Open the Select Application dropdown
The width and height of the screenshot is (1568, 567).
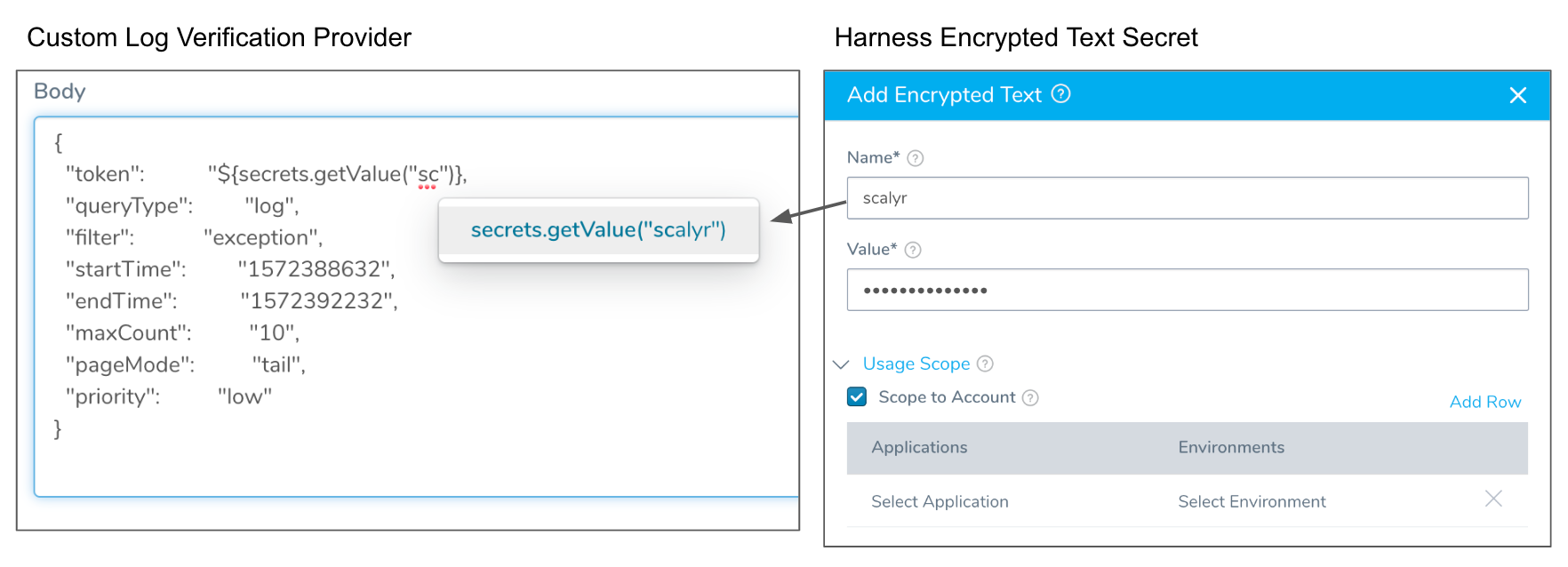click(x=940, y=501)
